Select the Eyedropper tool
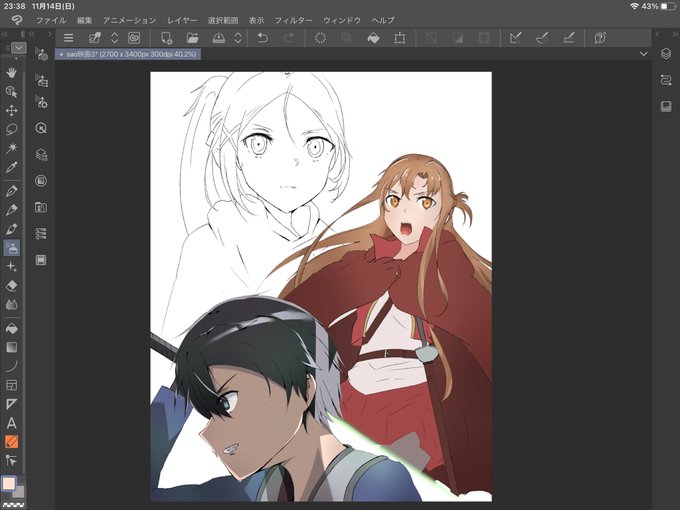The image size is (680, 510). (x=12, y=167)
